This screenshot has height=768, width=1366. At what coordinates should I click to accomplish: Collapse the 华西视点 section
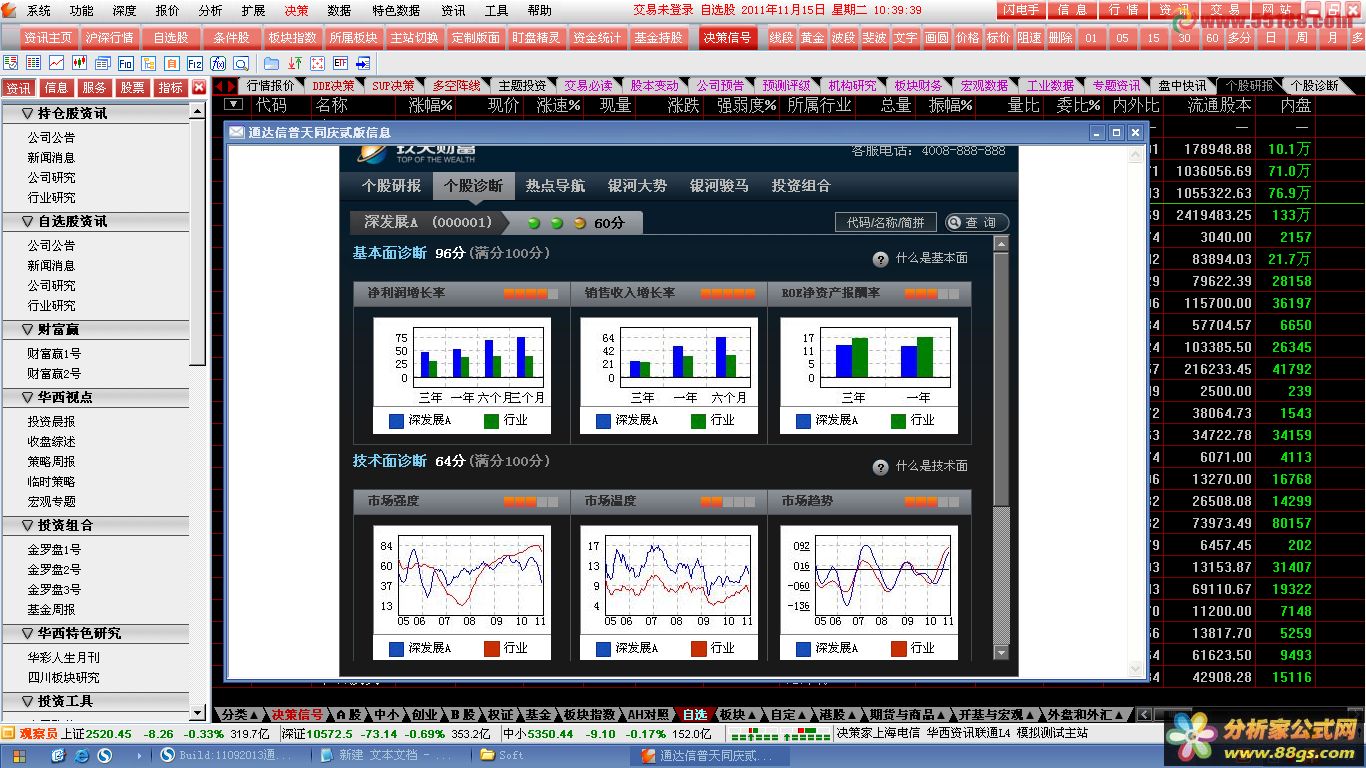(x=27, y=397)
